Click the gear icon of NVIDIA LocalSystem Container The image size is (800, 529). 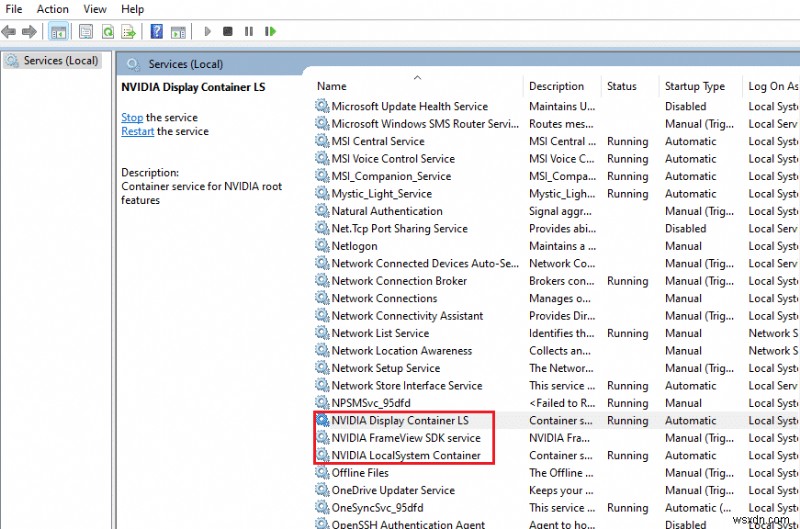(x=322, y=455)
